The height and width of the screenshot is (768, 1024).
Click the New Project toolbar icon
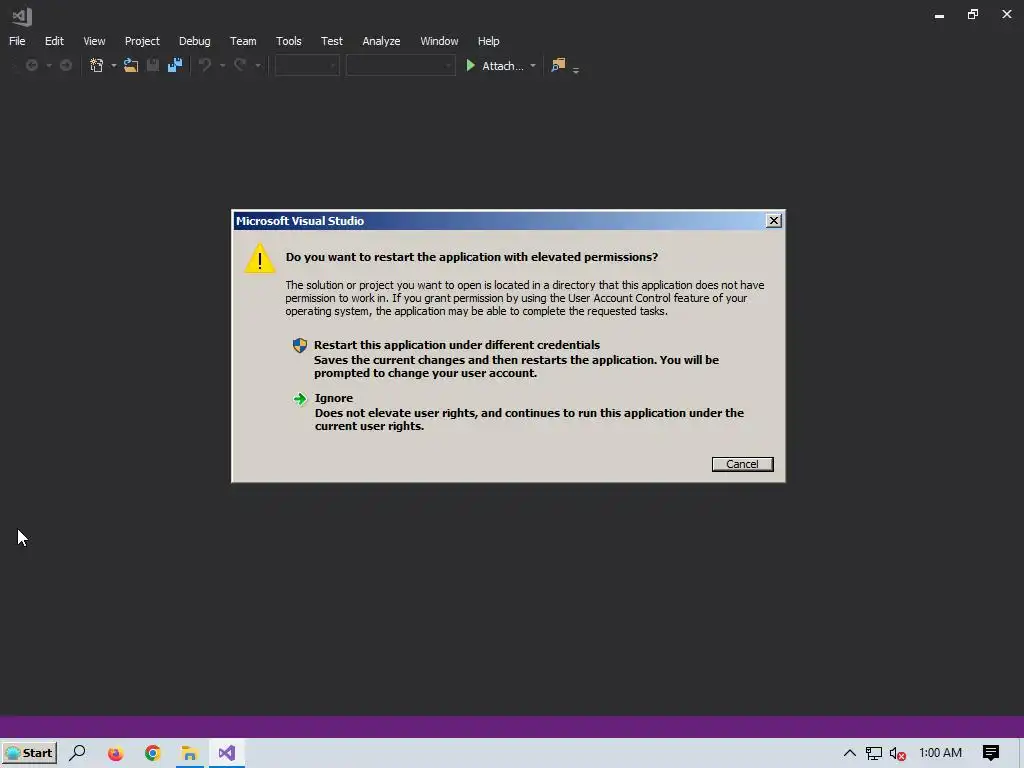[x=97, y=65]
